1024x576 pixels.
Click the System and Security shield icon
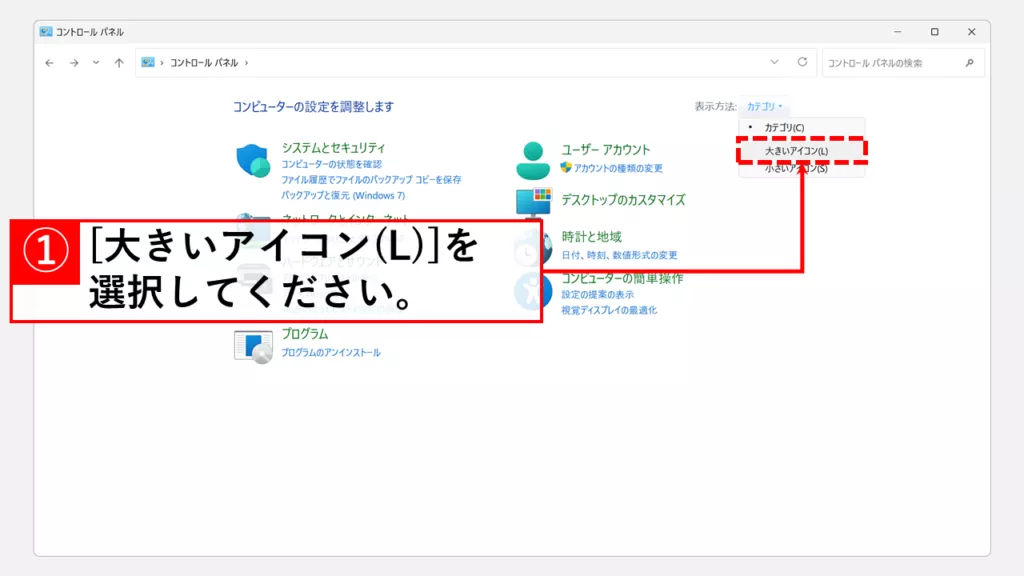(x=253, y=161)
